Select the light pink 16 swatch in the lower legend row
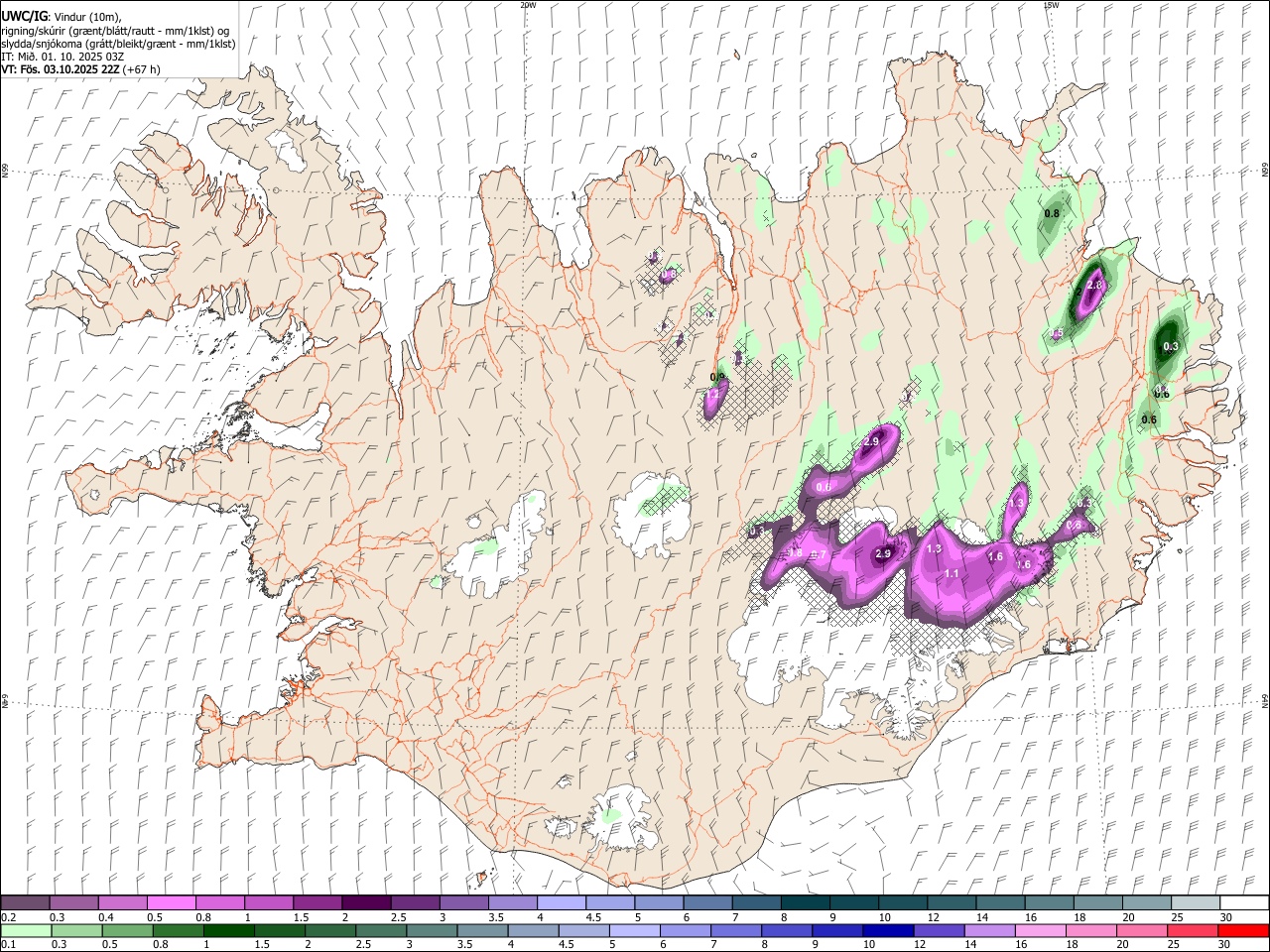1270x952 pixels. 1041,930
